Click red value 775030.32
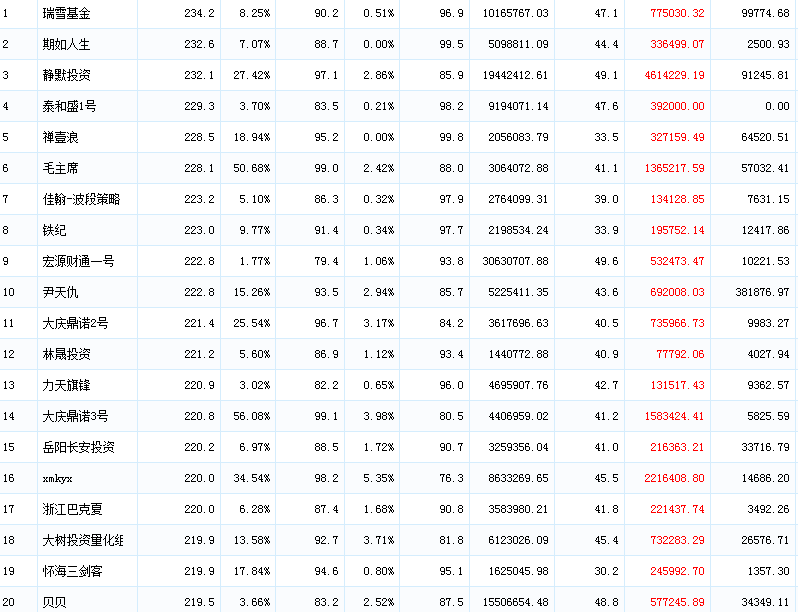 [x=677, y=13]
